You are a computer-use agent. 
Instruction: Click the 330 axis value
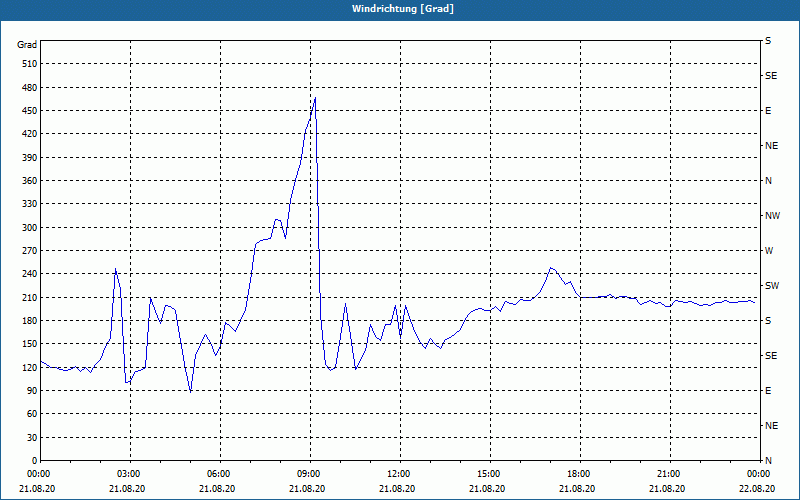click(30, 204)
